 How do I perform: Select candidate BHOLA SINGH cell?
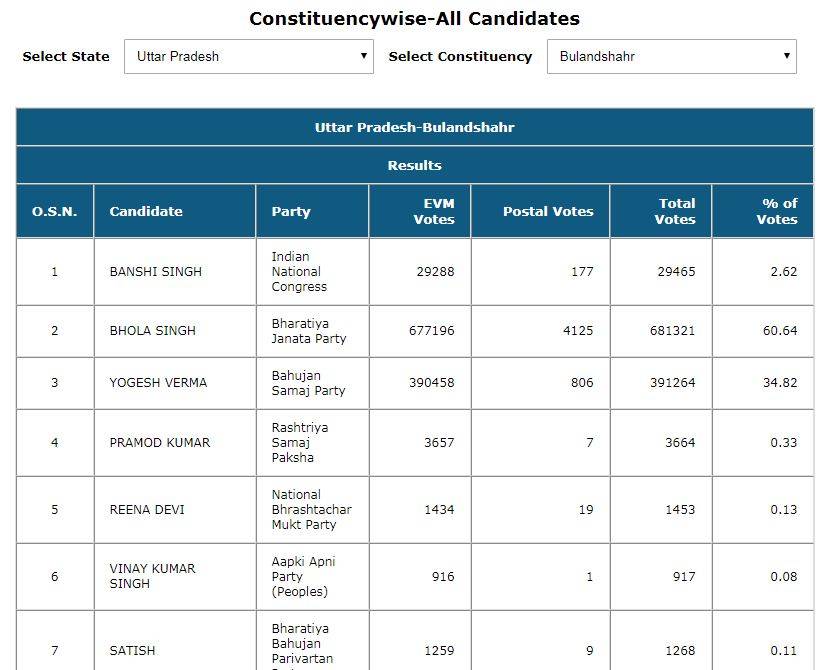(x=152, y=330)
